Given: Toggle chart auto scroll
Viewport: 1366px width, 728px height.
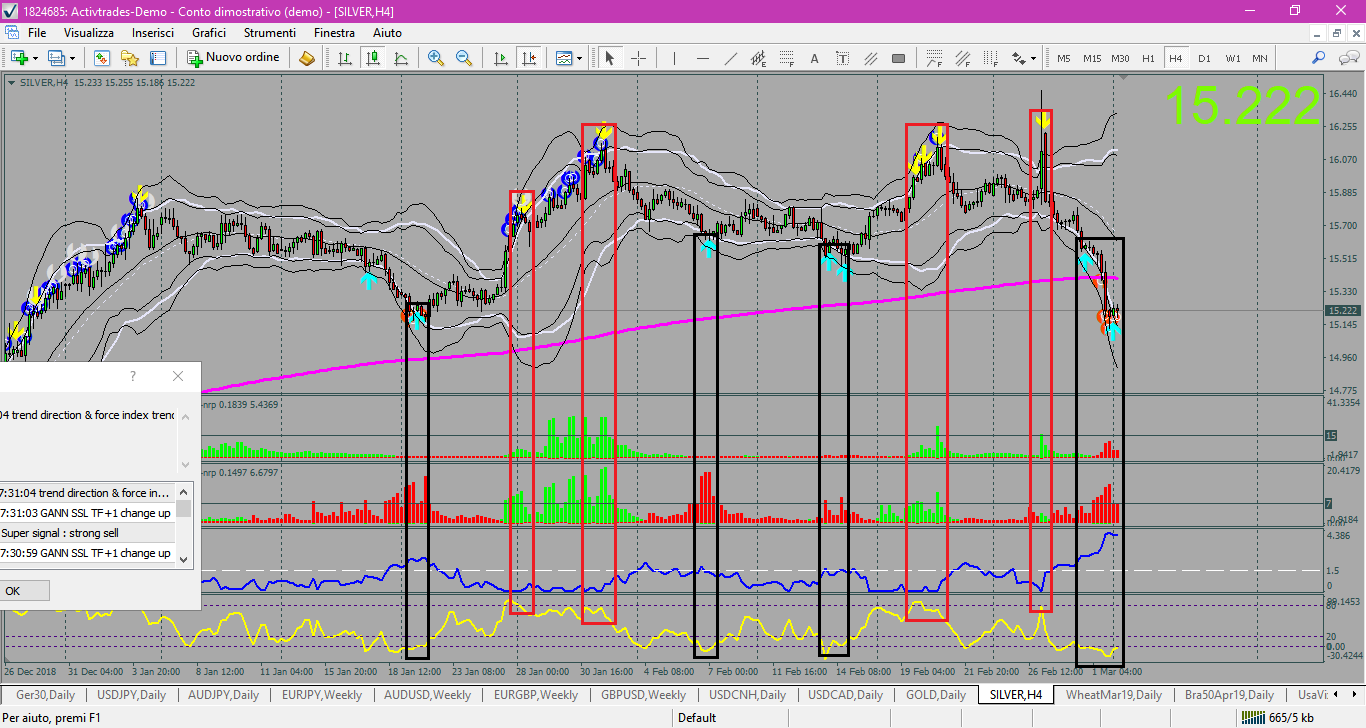Looking at the screenshot, I should [x=501, y=58].
